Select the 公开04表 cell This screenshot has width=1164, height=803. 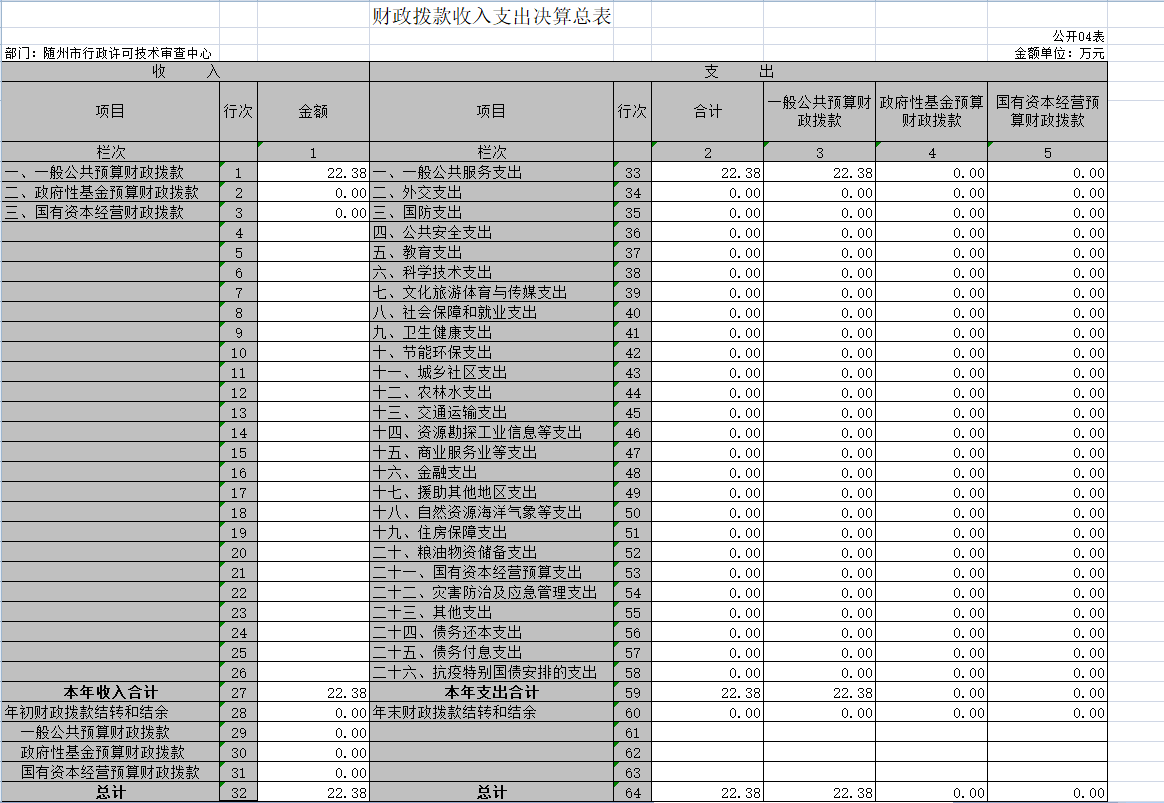(1078, 36)
